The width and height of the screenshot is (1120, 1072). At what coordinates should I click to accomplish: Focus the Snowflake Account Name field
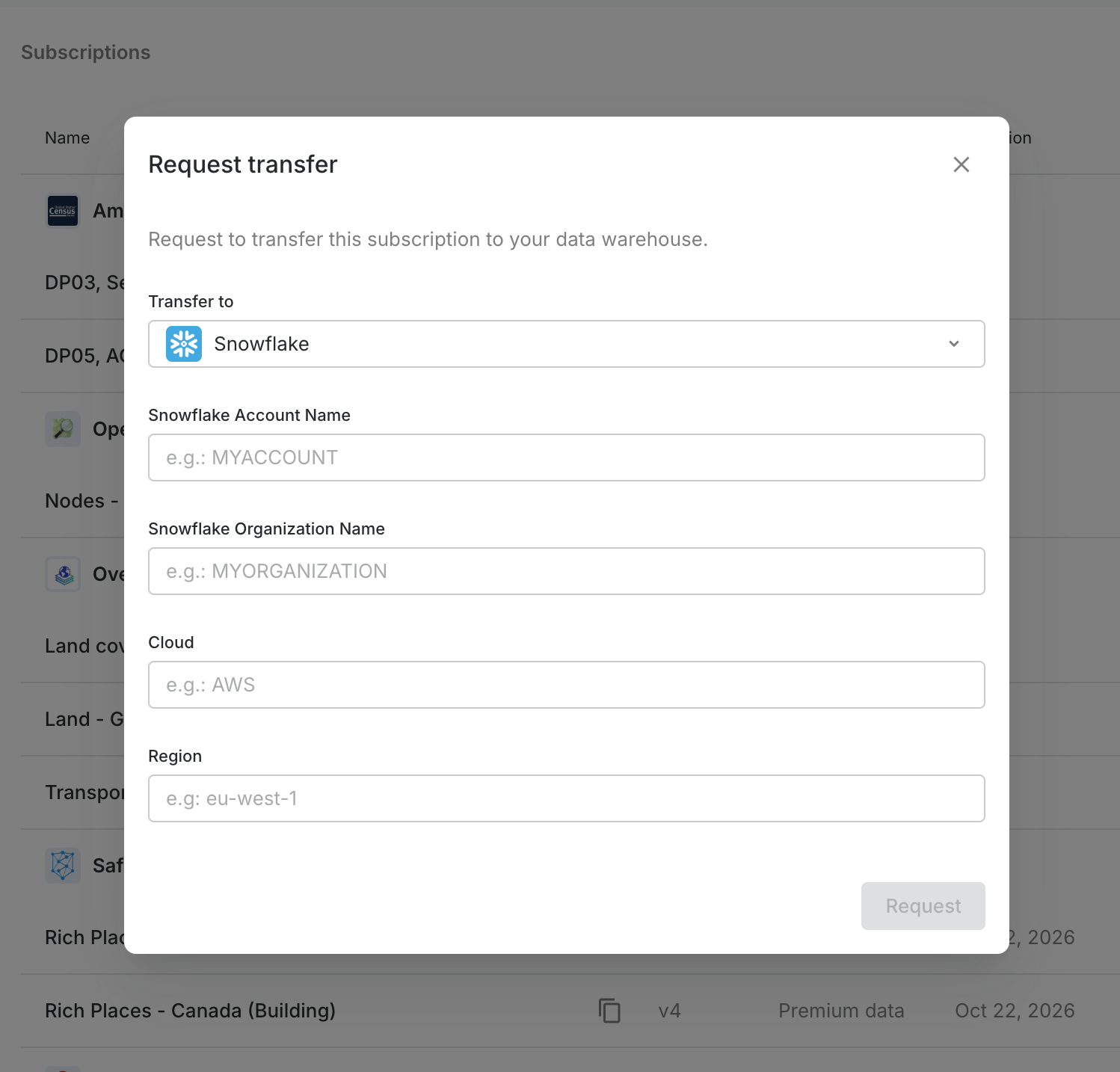[x=566, y=458]
